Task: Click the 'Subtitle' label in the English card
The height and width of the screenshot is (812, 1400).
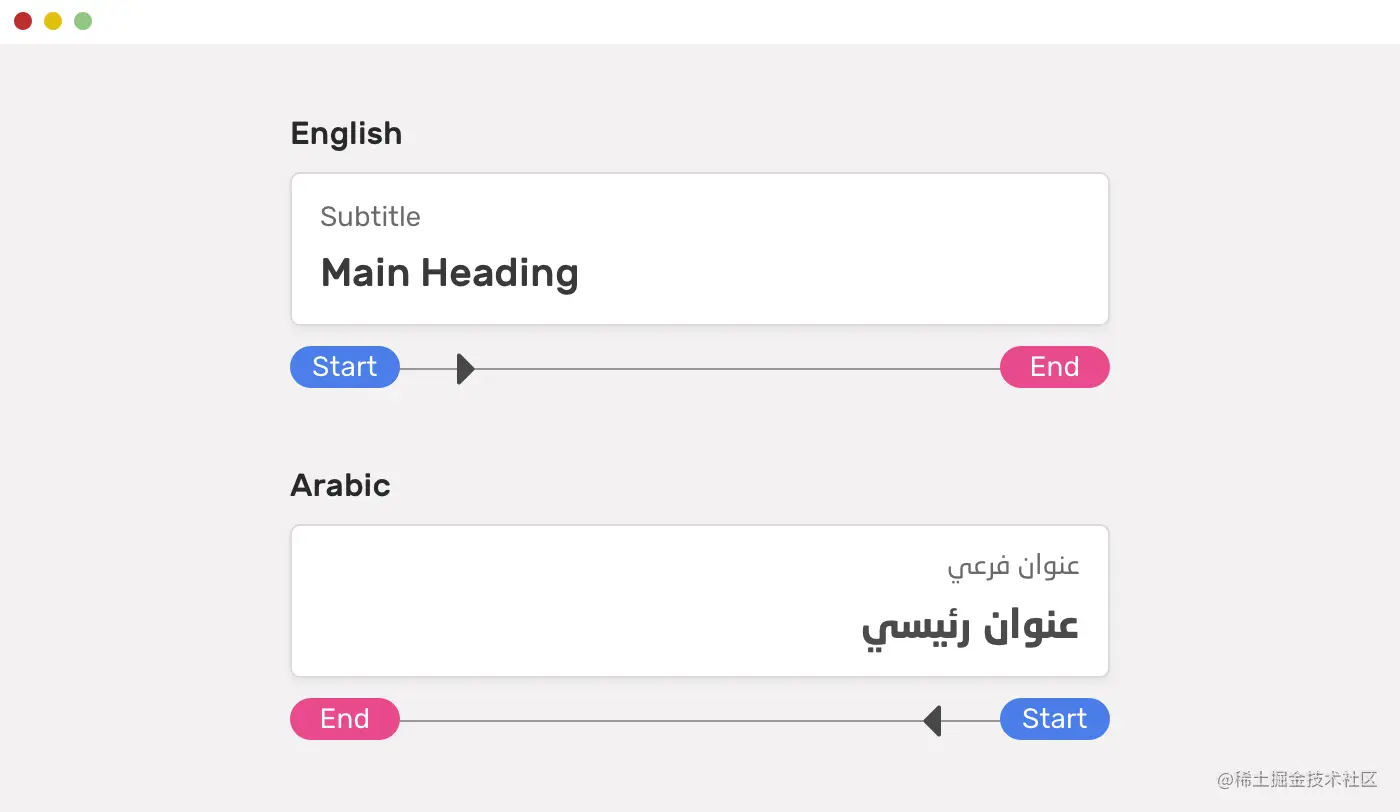Action: (x=370, y=216)
